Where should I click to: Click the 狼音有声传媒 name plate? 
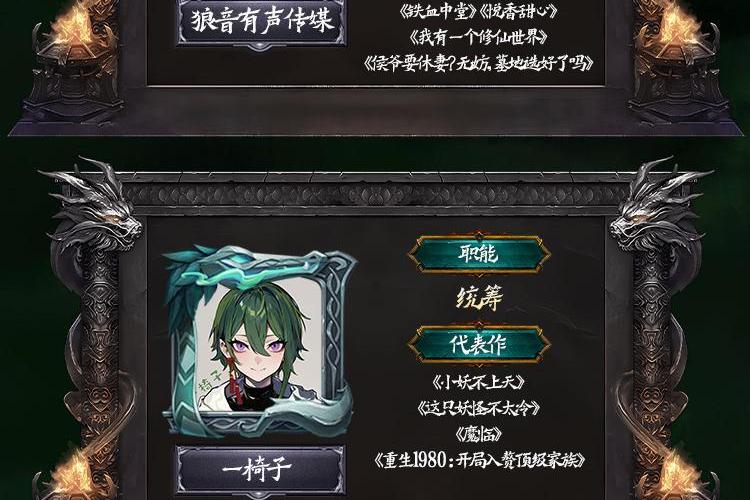click(x=261, y=22)
